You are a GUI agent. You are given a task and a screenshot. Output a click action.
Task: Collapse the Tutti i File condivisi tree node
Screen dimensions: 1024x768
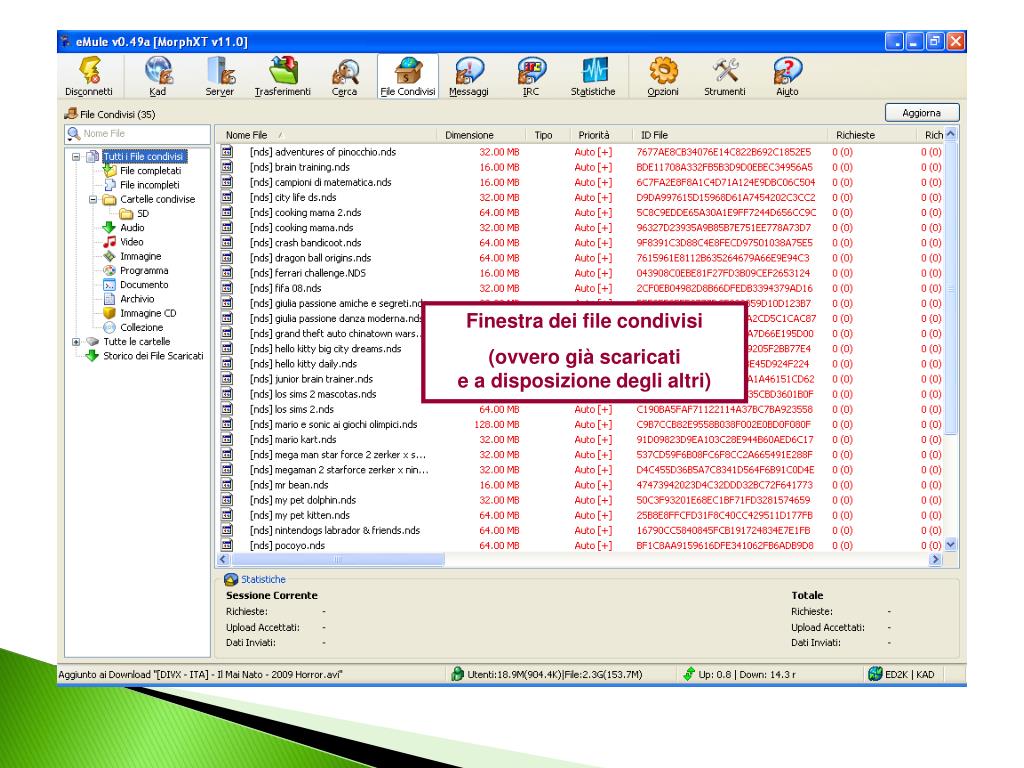click(x=76, y=157)
